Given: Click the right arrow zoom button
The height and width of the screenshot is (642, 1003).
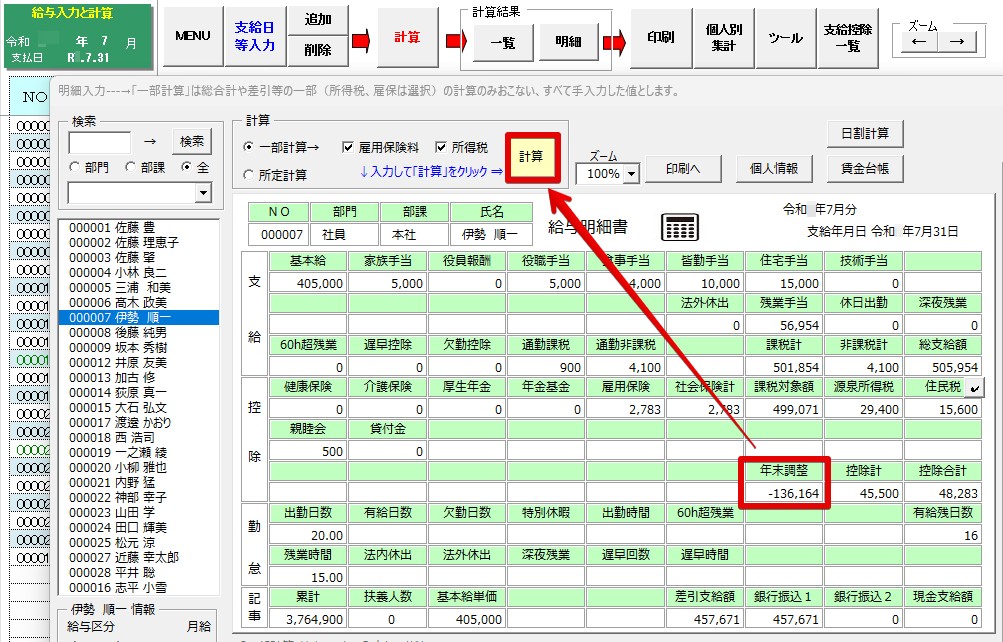Looking at the screenshot, I should click(x=957, y=42).
